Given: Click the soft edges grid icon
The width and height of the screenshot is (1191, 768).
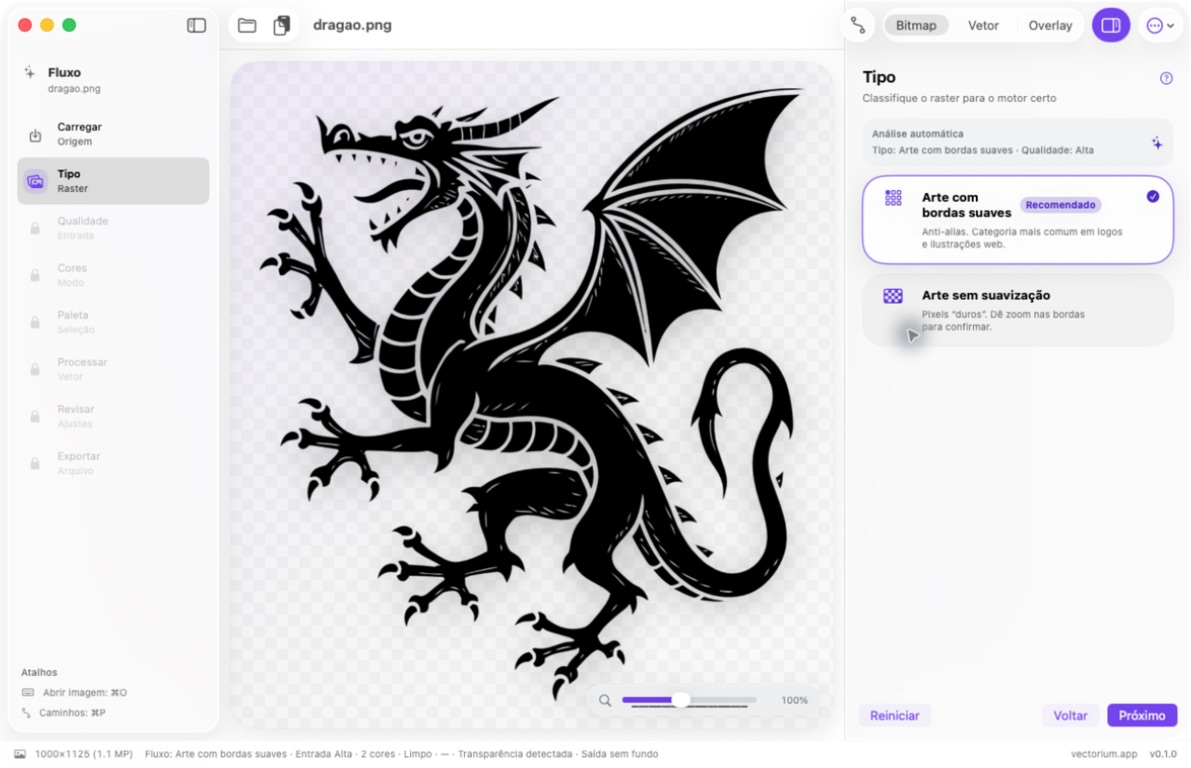Looking at the screenshot, I should [893, 198].
